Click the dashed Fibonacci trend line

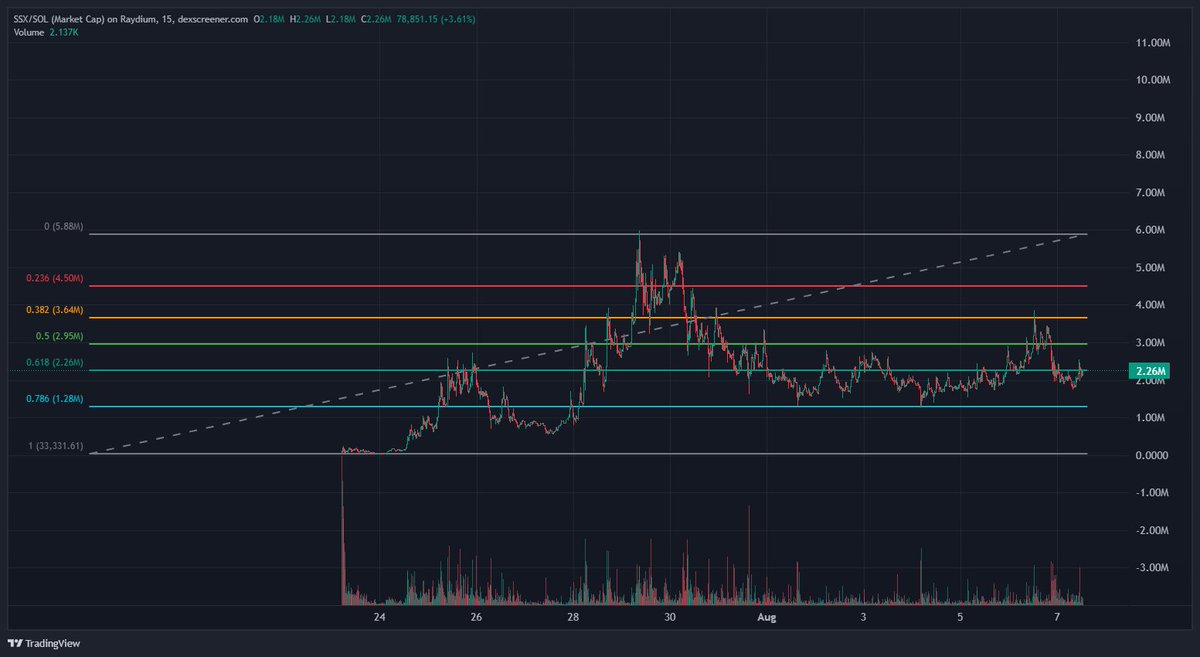click(588, 343)
